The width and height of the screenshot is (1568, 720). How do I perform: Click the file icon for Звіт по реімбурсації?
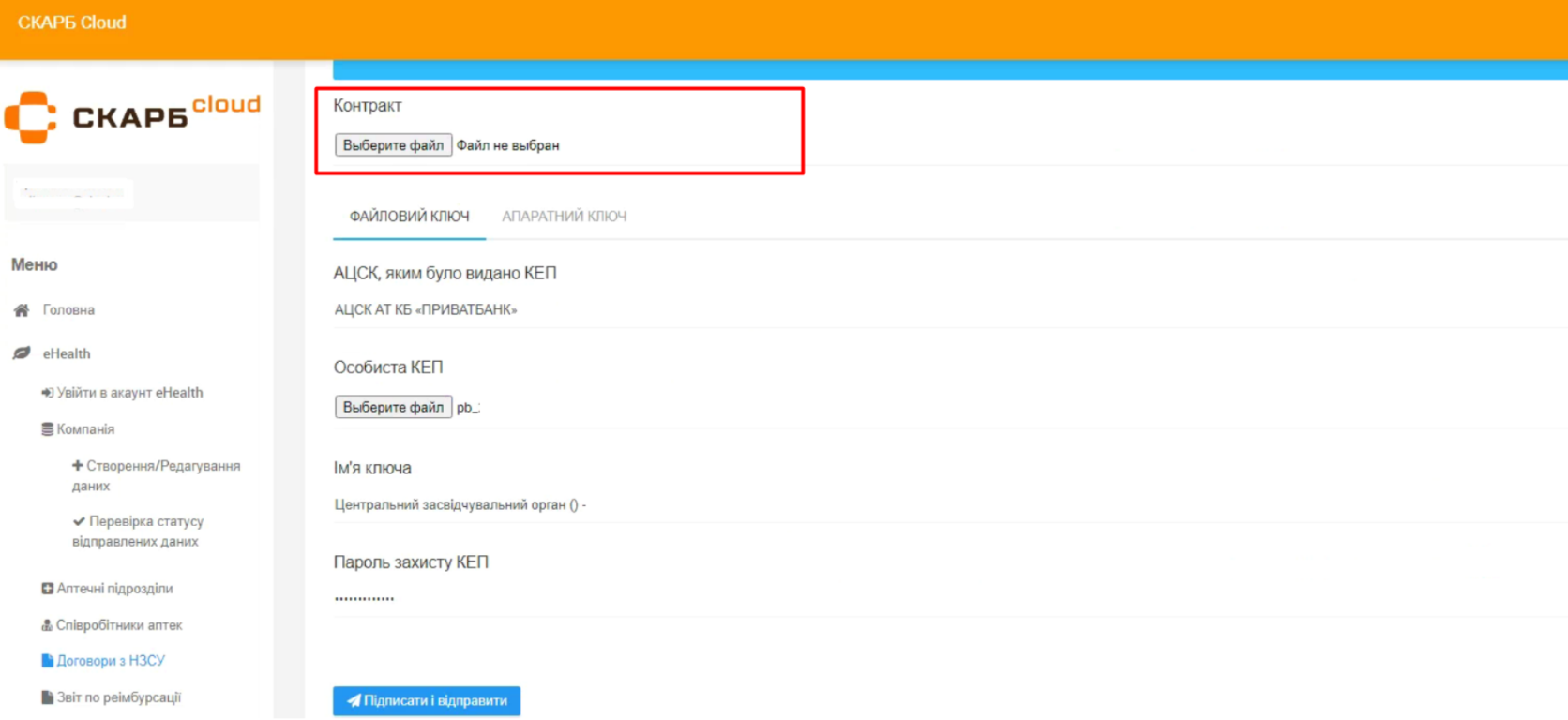(47, 697)
